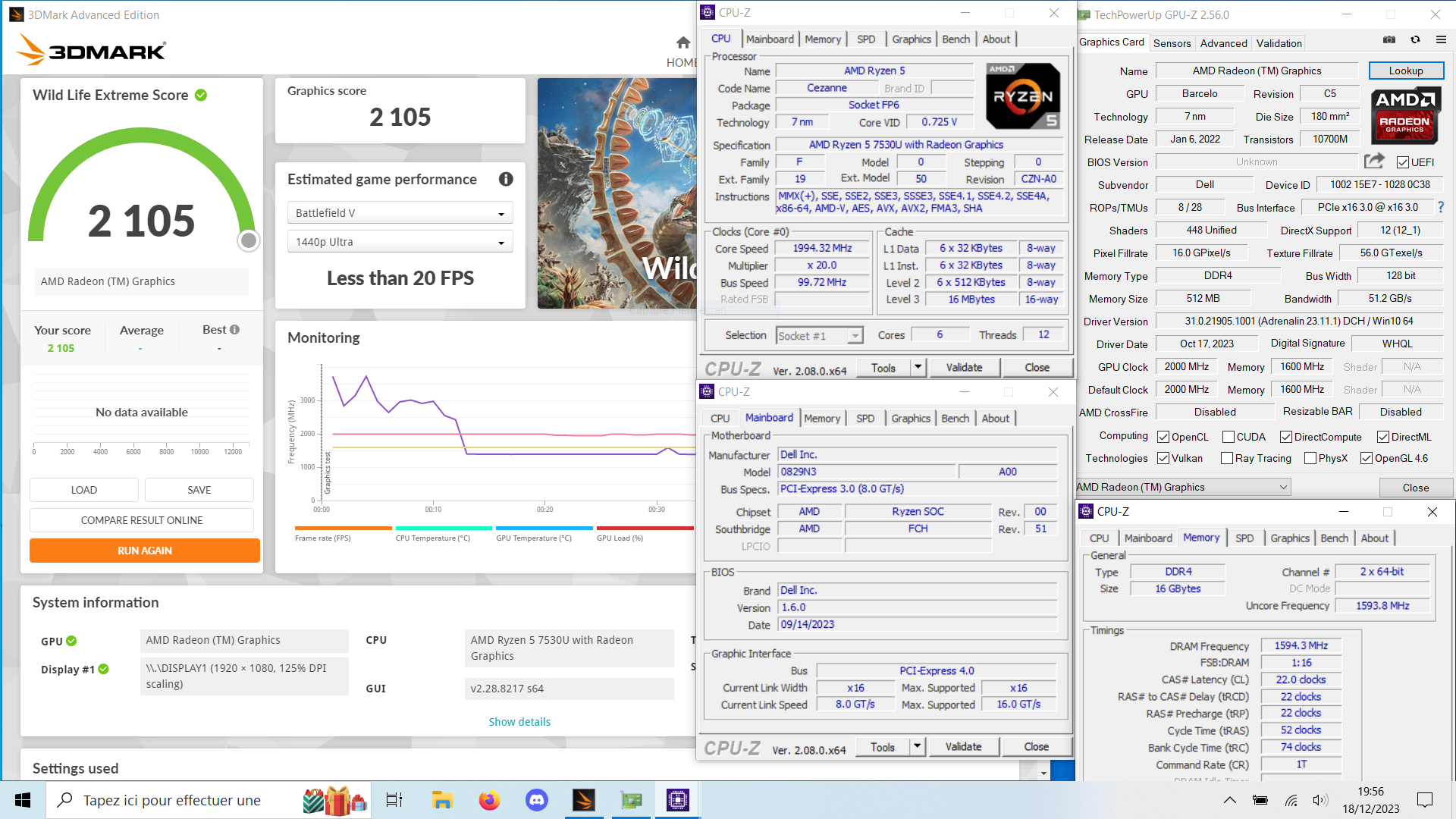Viewport: 1456px width, 819px height.
Task: Click the LOAD button in 3DMark
Action: click(x=84, y=490)
